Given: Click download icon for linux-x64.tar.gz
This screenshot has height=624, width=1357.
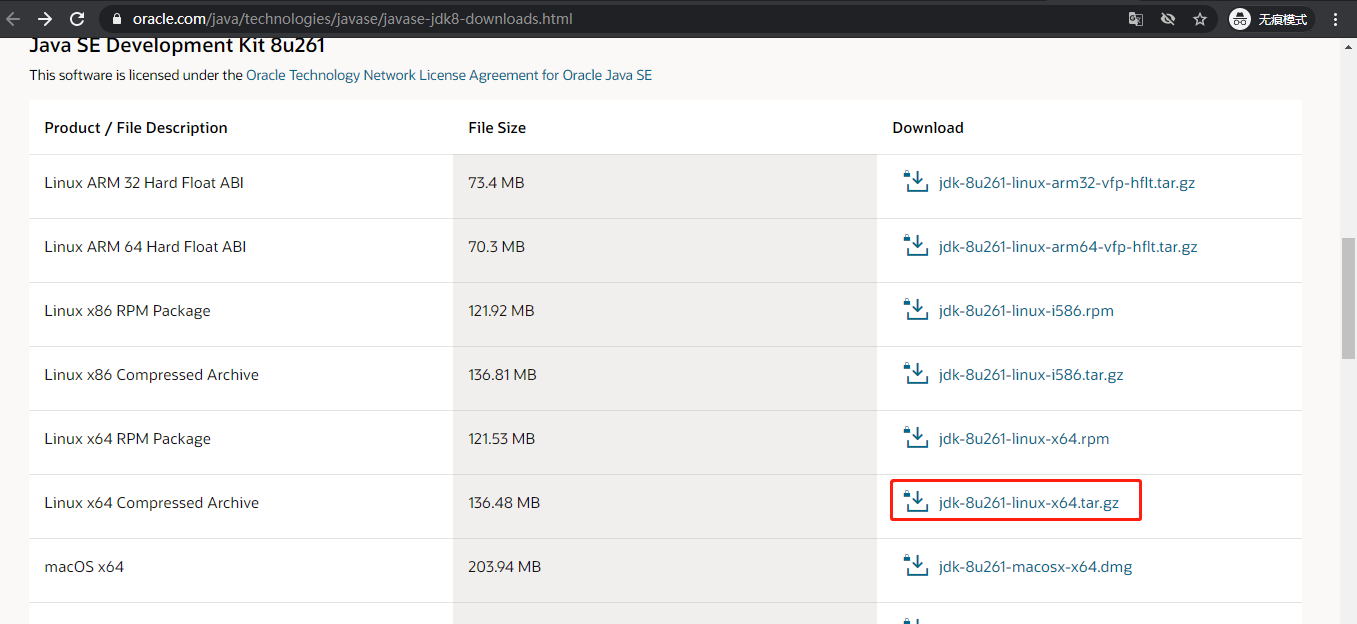Looking at the screenshot, I should [916, 502].
